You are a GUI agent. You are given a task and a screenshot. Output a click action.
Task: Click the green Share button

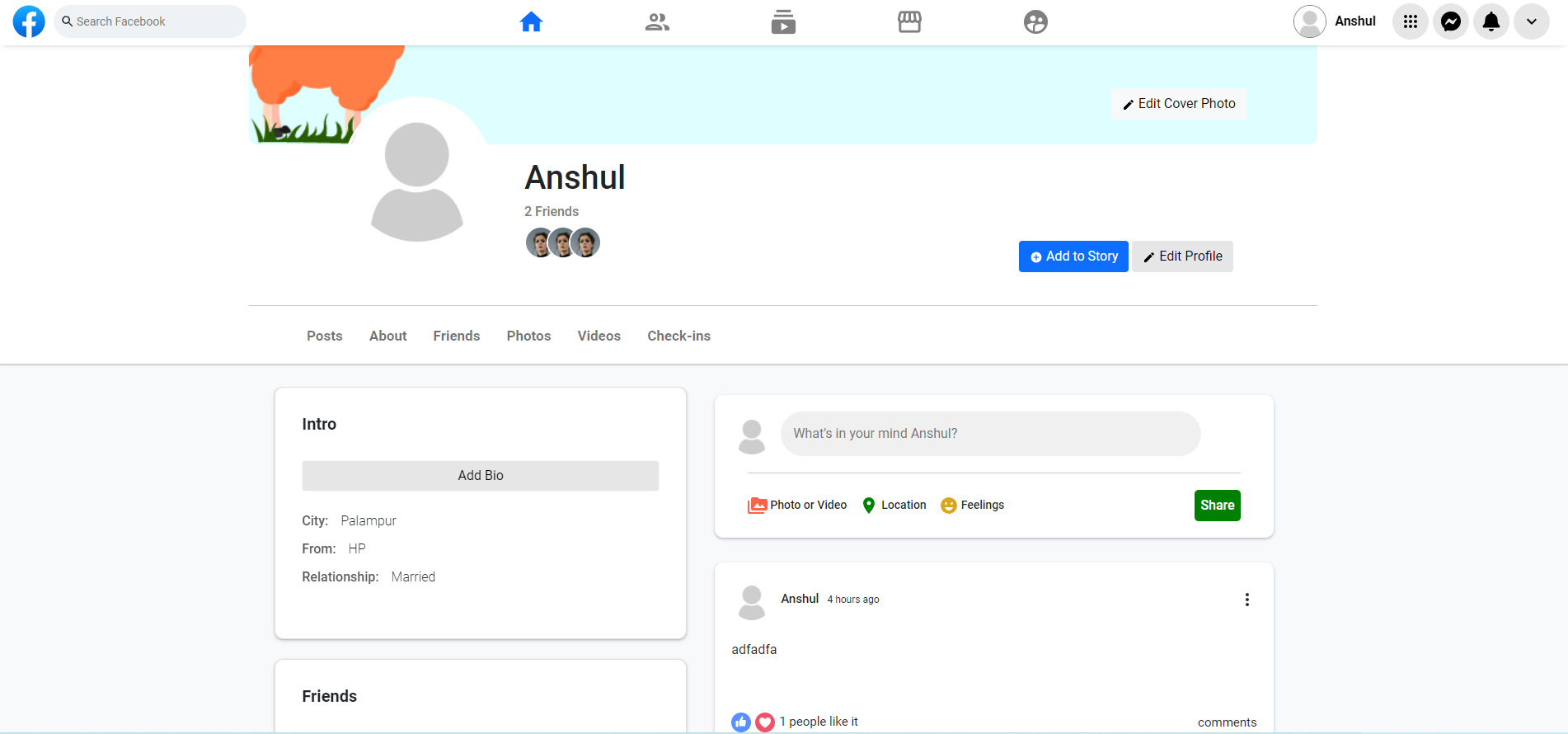(x=1218, y=506)
